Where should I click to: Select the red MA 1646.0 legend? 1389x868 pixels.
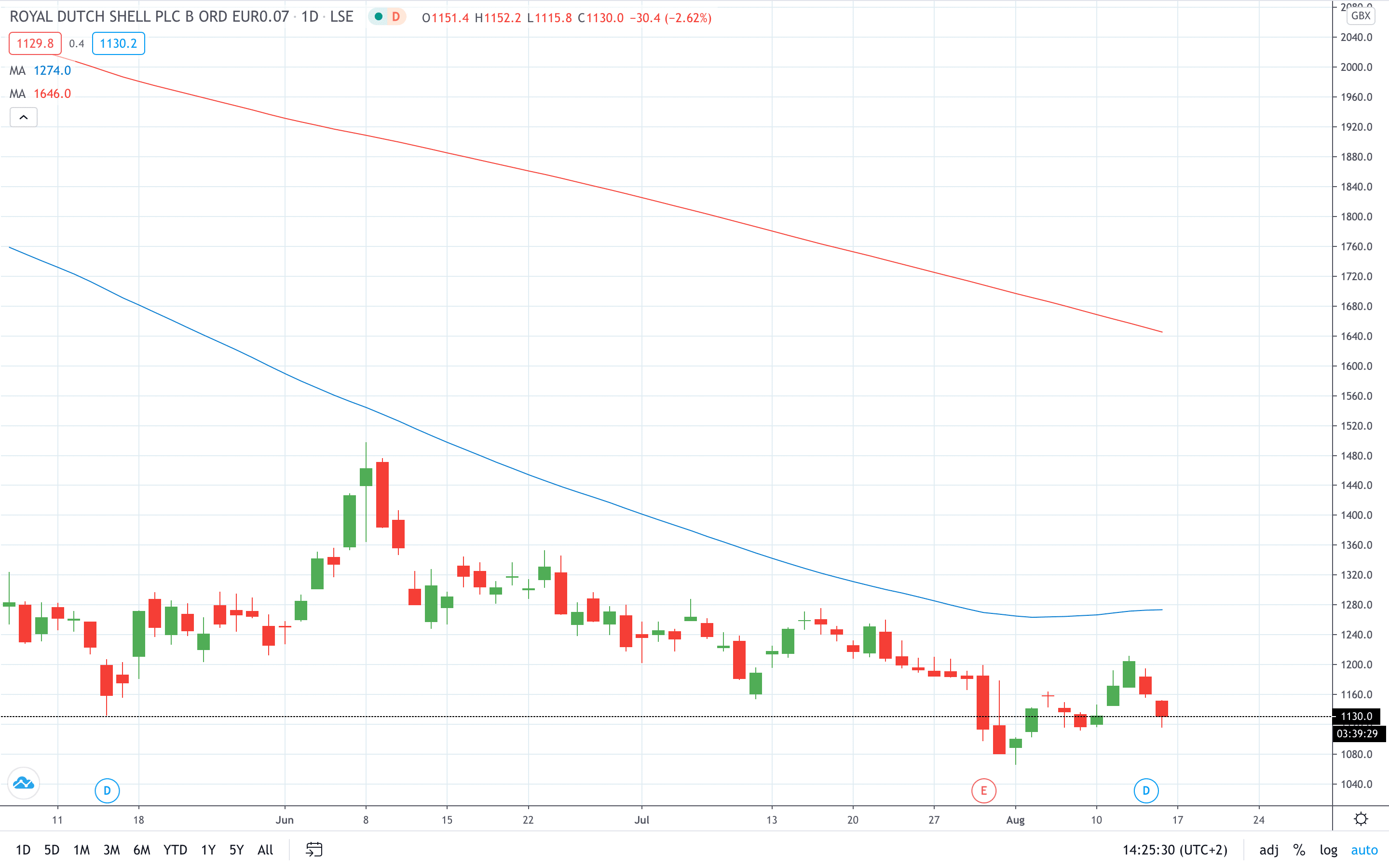40,94
